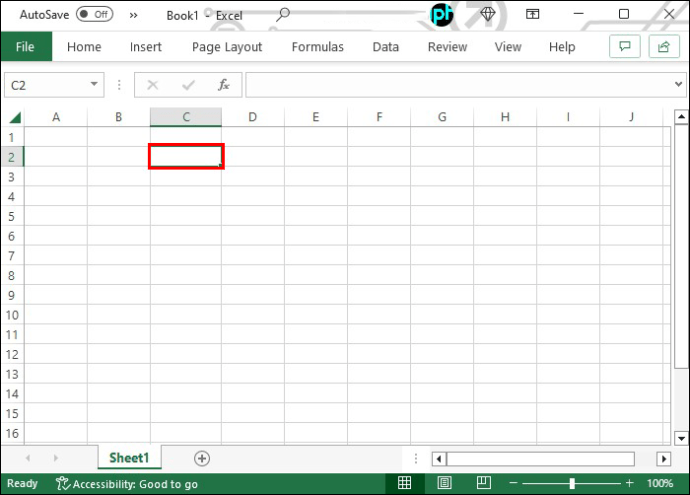This screenshot has height=495, width=690.
Task: Open the Review tab
Action: [x=448, y=47]
